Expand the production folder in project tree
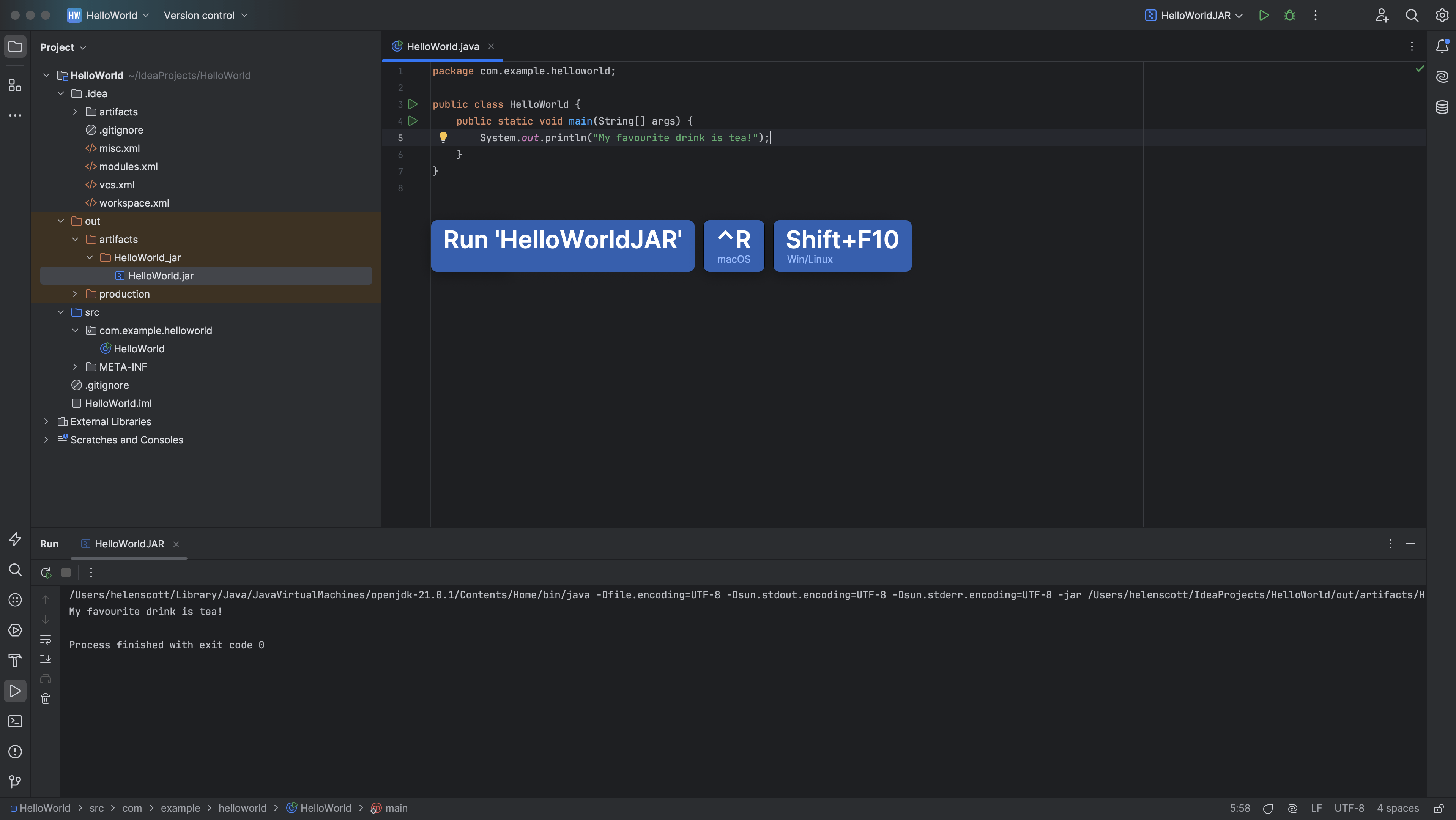Image resolution: width=1456 pixels, height=820 pixels. point(75,294)
